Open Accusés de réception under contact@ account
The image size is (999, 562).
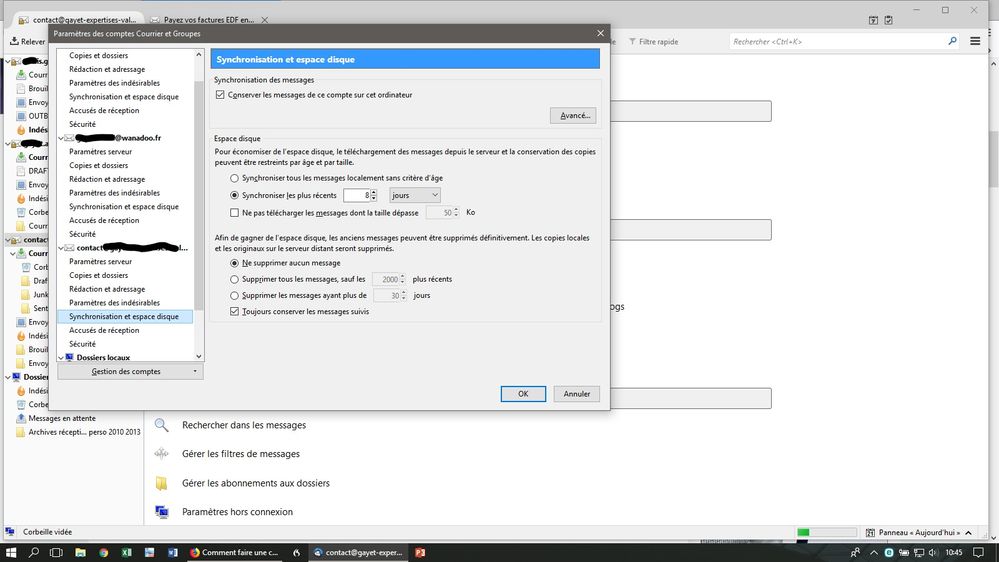(x=104, y=330)
